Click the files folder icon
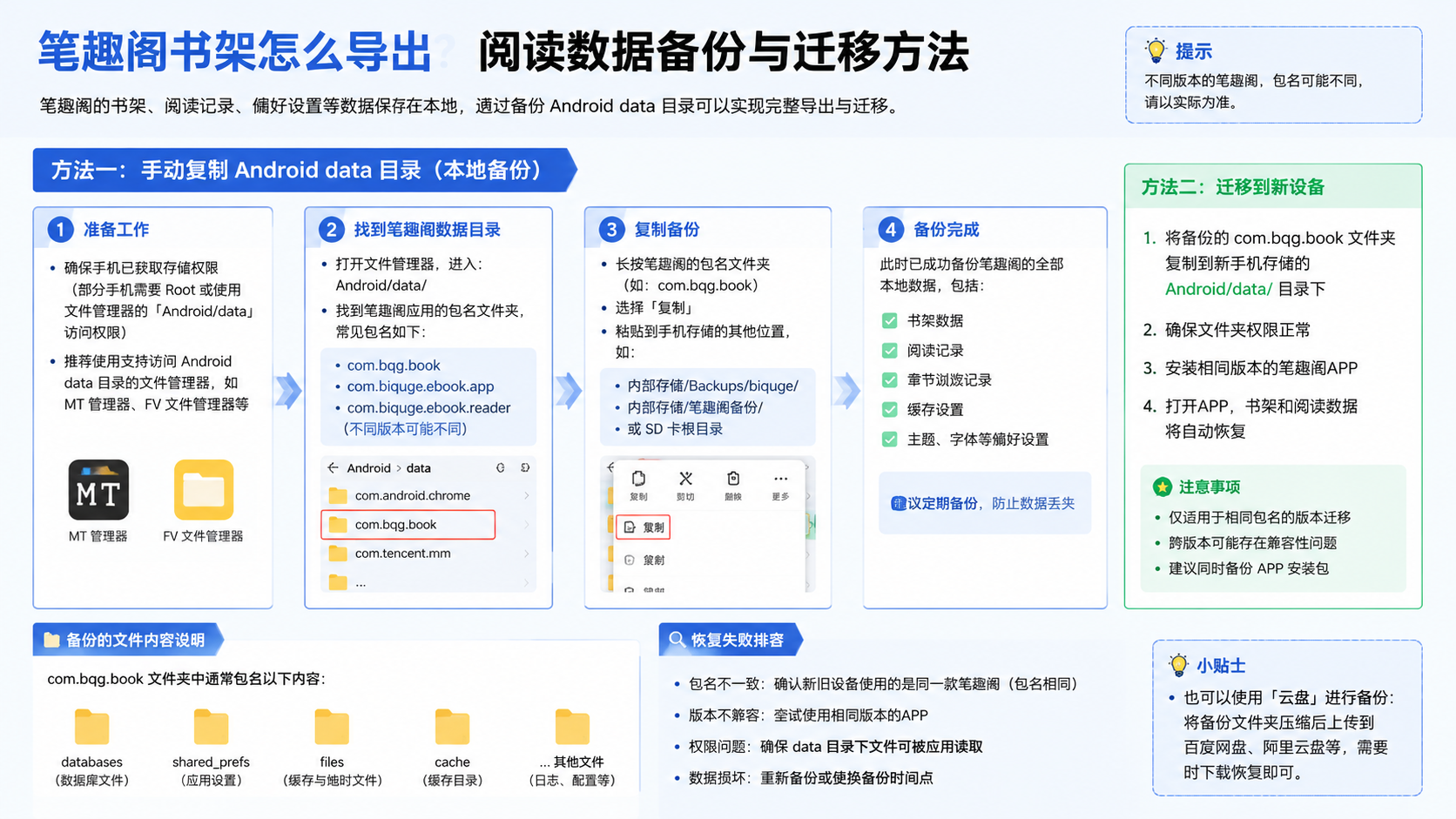 pyautogui.click(x=332, y=728)
